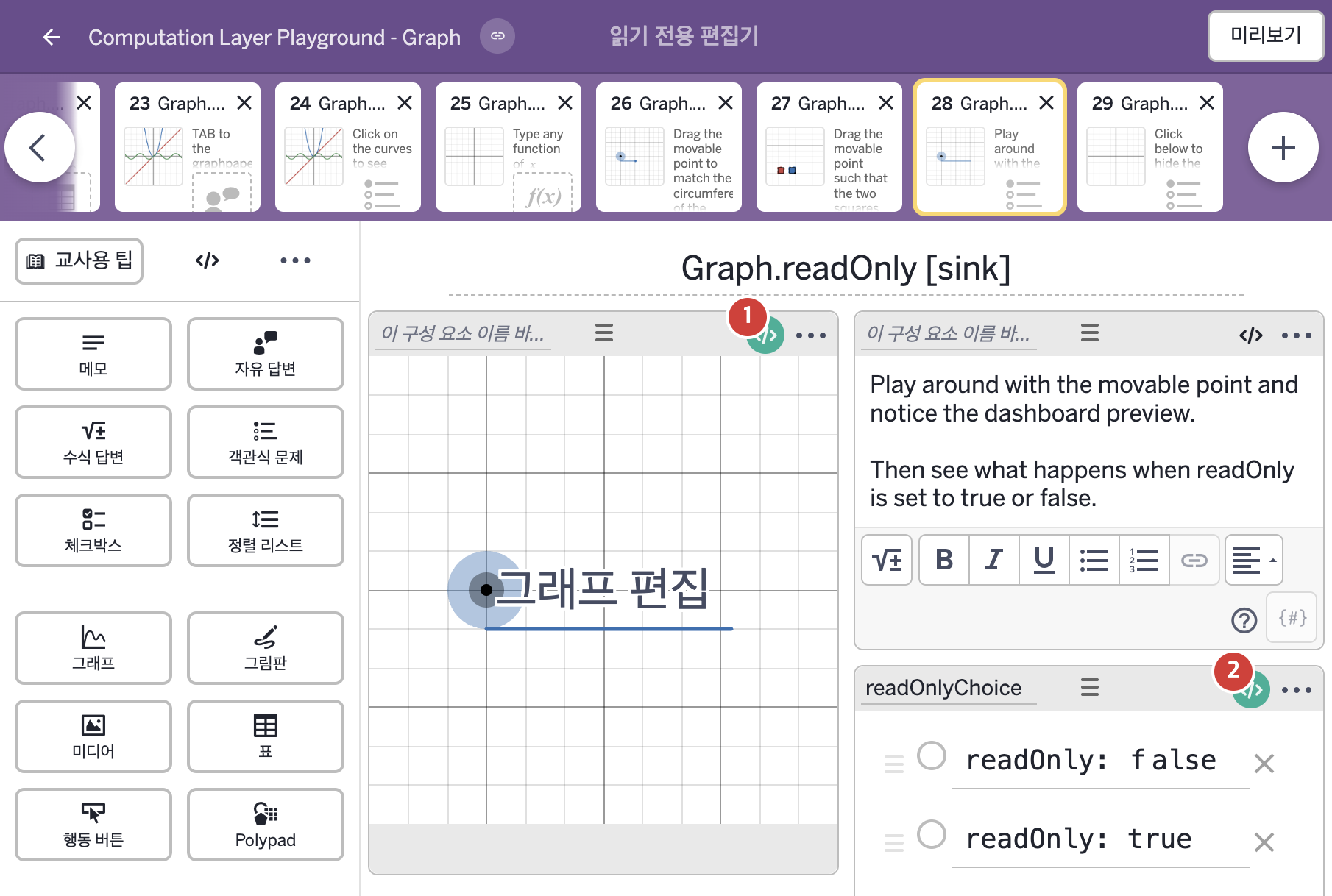The height and width of the screenshot is (896, 1332).
Task: Open screen 23 Graph thumbnail
Action: pos(188,147)
